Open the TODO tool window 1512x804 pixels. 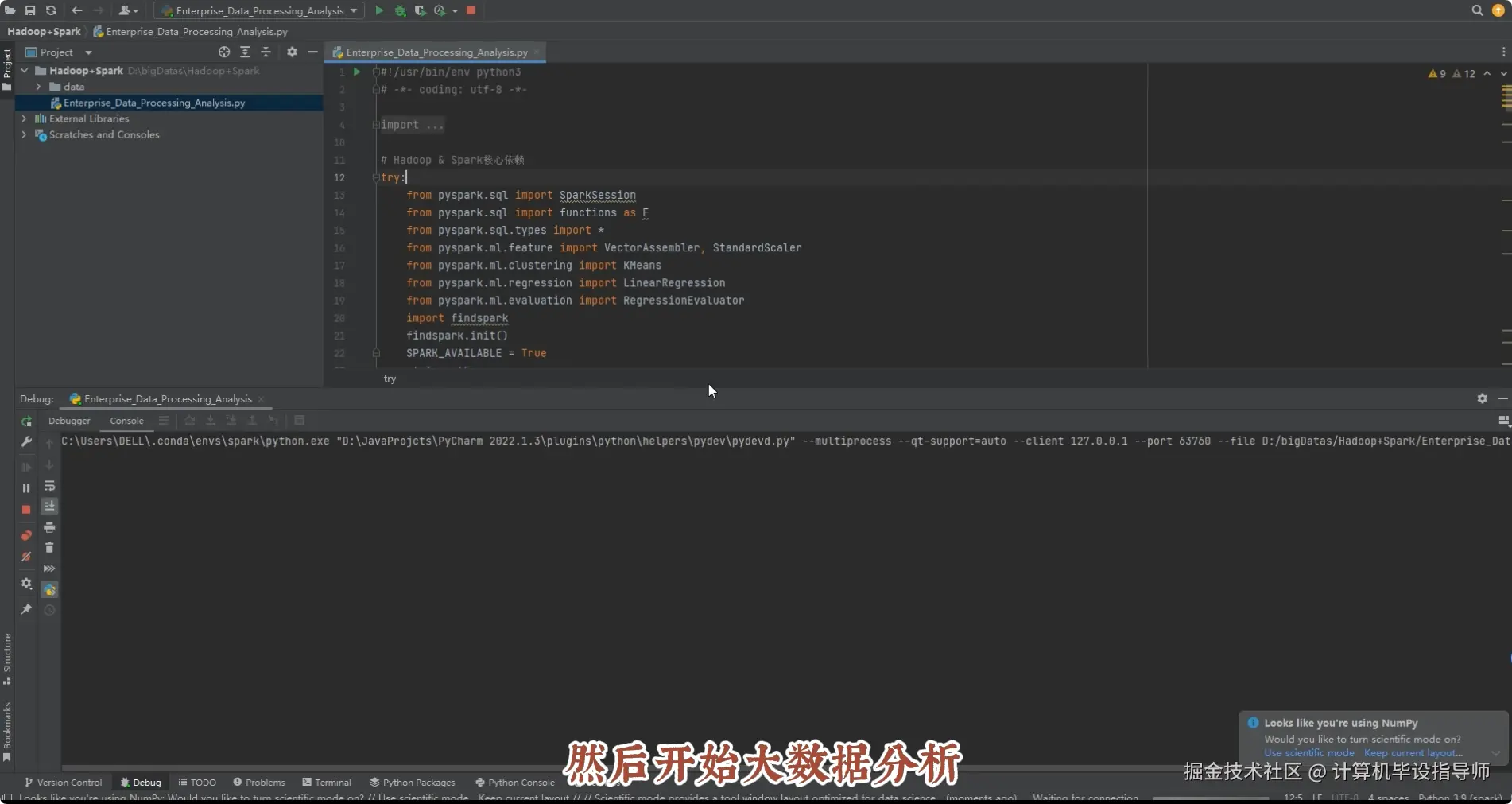point(197,783)
